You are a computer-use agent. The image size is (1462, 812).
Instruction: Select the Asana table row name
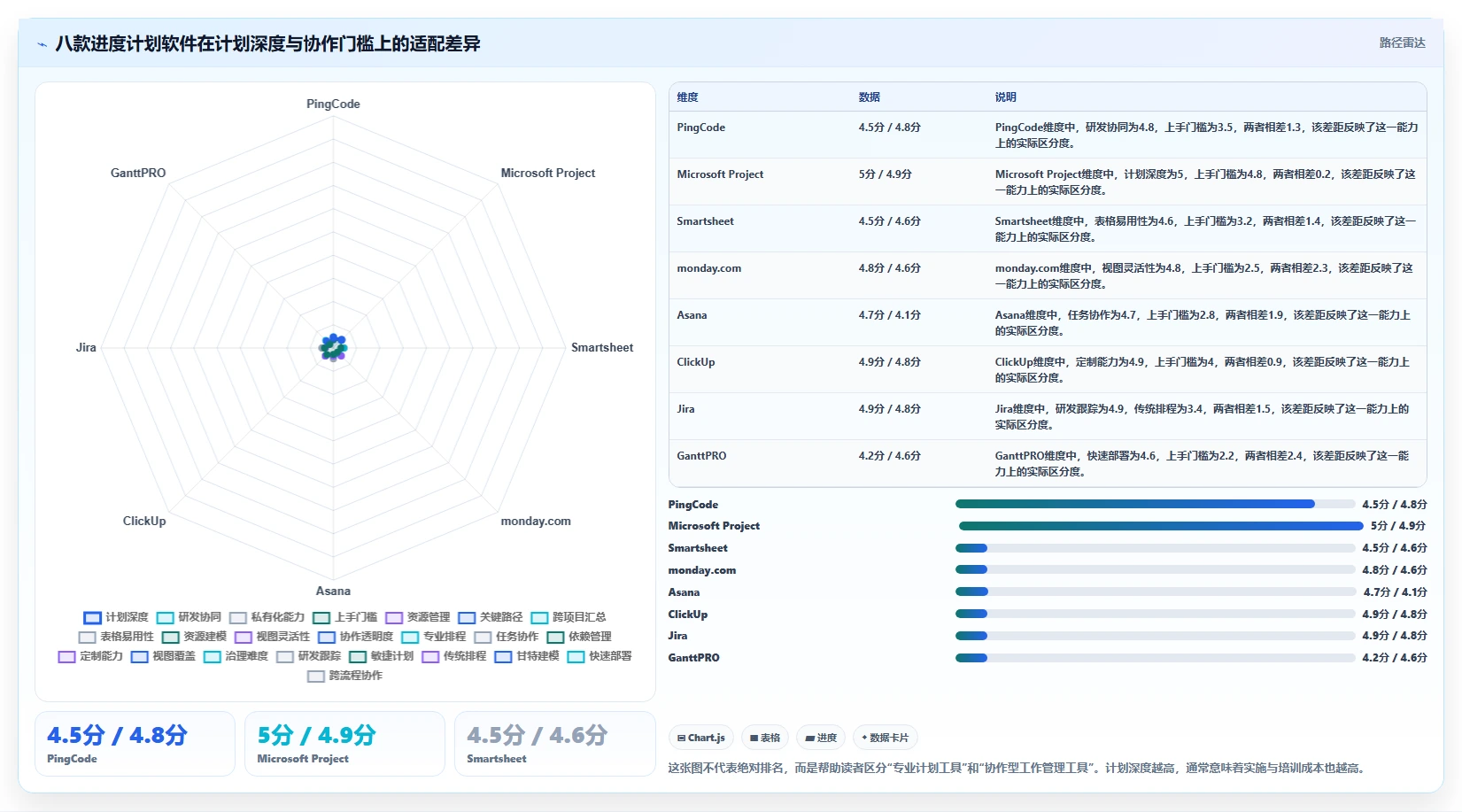pyautogui.click(x=692, y=315)
